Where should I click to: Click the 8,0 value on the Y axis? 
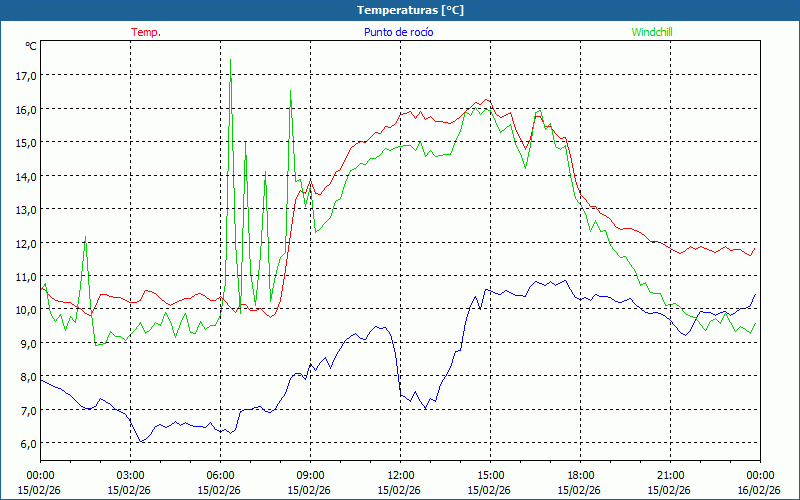26,377
